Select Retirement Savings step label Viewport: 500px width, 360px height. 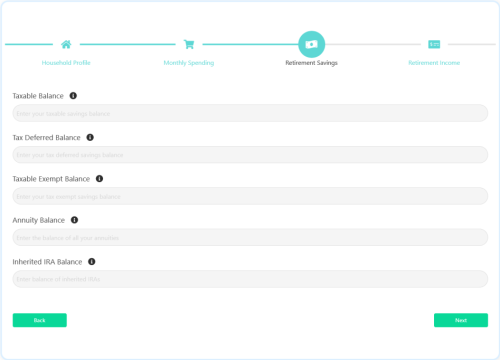pos(311,63)
